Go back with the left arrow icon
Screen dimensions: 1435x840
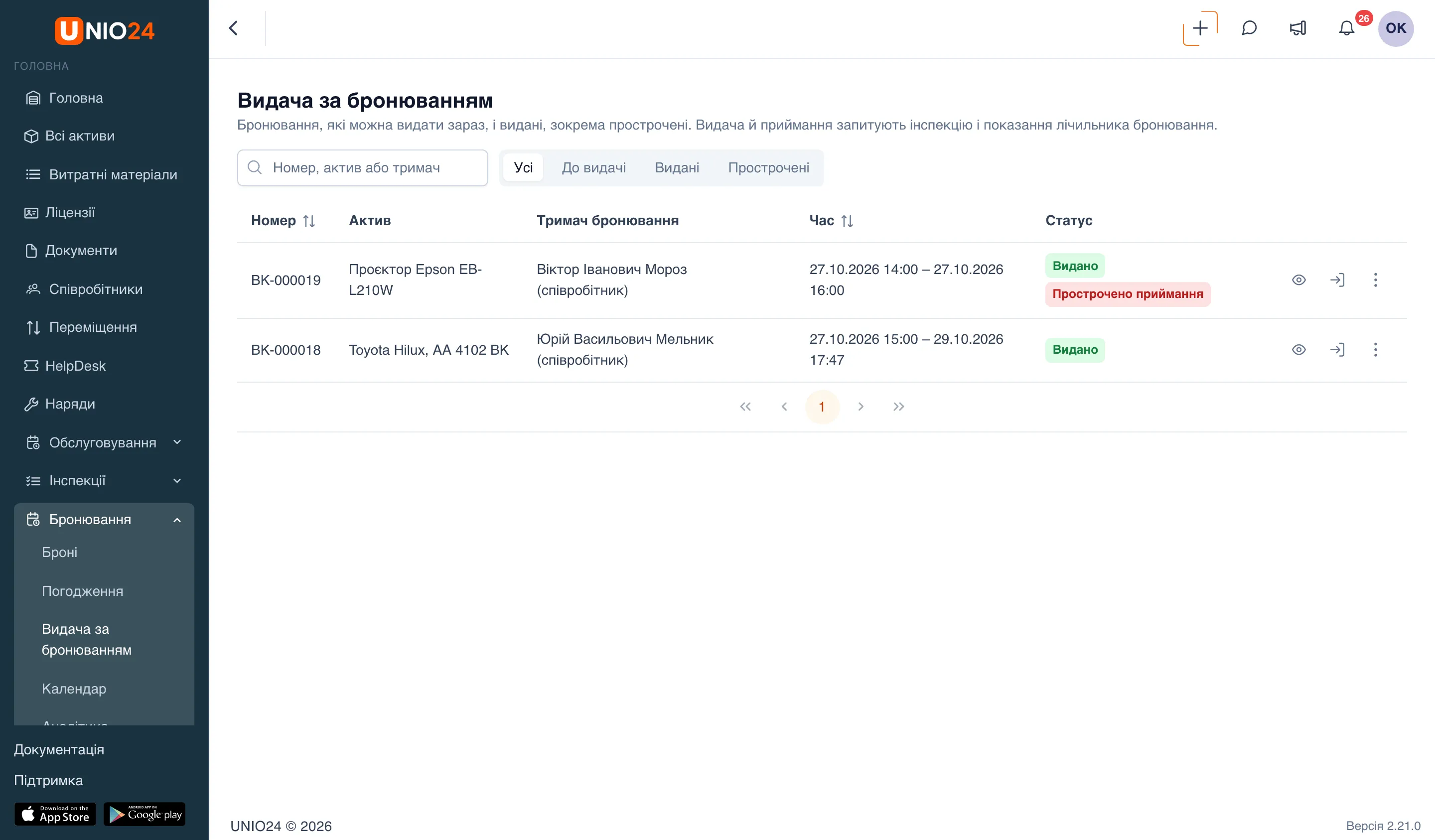click(234, 28)
